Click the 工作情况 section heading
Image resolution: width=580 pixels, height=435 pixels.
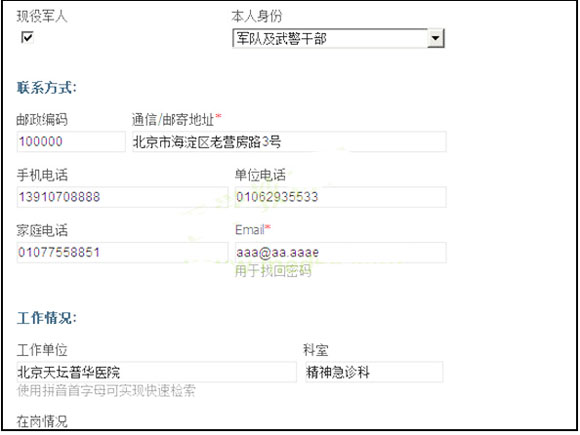click(x=47, y=318)
